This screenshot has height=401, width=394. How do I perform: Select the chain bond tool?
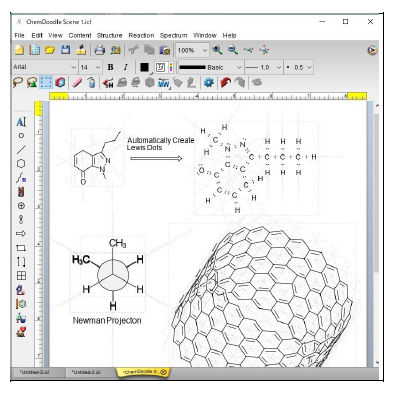click(x=21, y=178)
